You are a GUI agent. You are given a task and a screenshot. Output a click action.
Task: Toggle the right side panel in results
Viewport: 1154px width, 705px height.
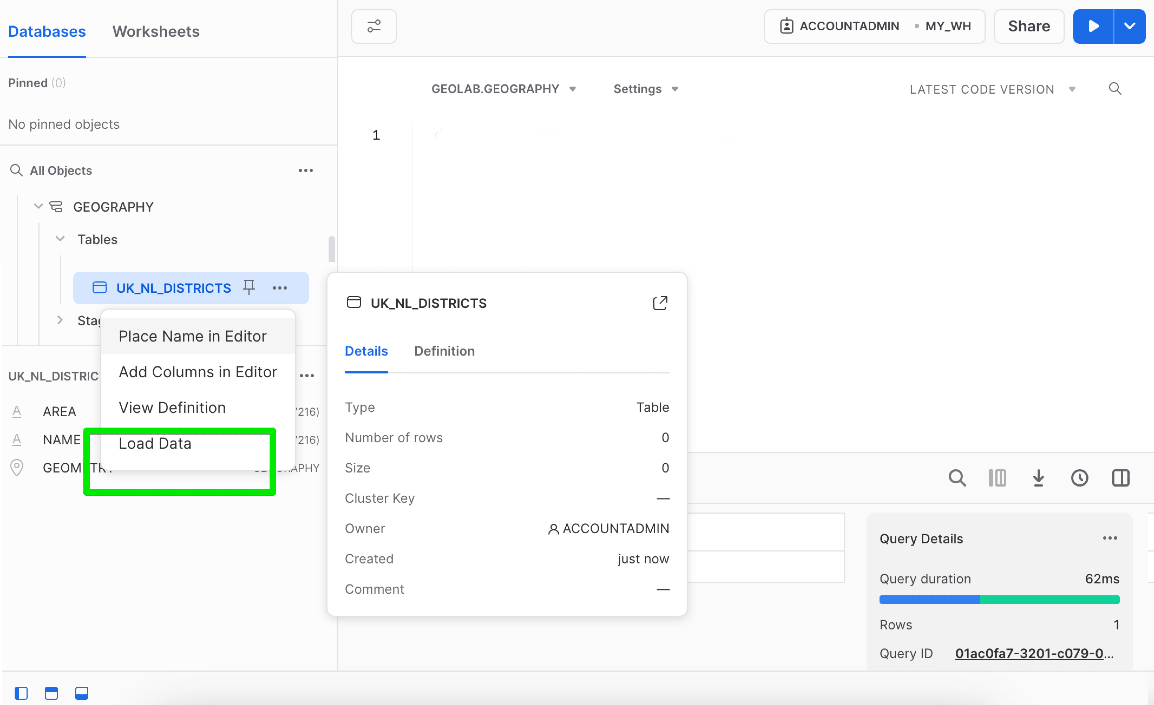(x=1121, y=478)
